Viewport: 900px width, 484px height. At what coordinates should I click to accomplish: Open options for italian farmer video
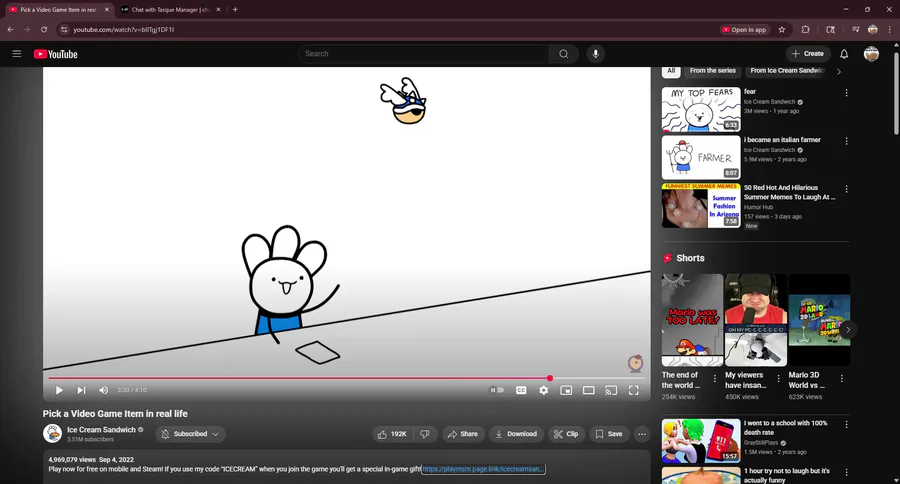(x=846, y=141)
